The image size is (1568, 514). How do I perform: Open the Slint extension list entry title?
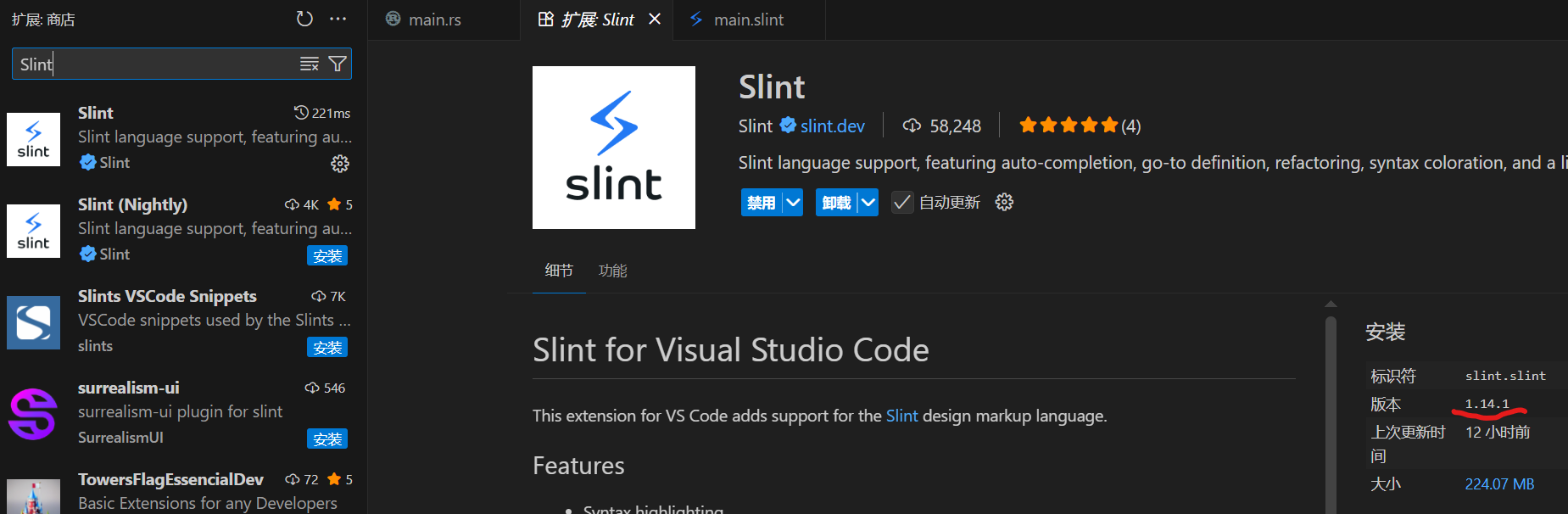click(x=96, y=113)
